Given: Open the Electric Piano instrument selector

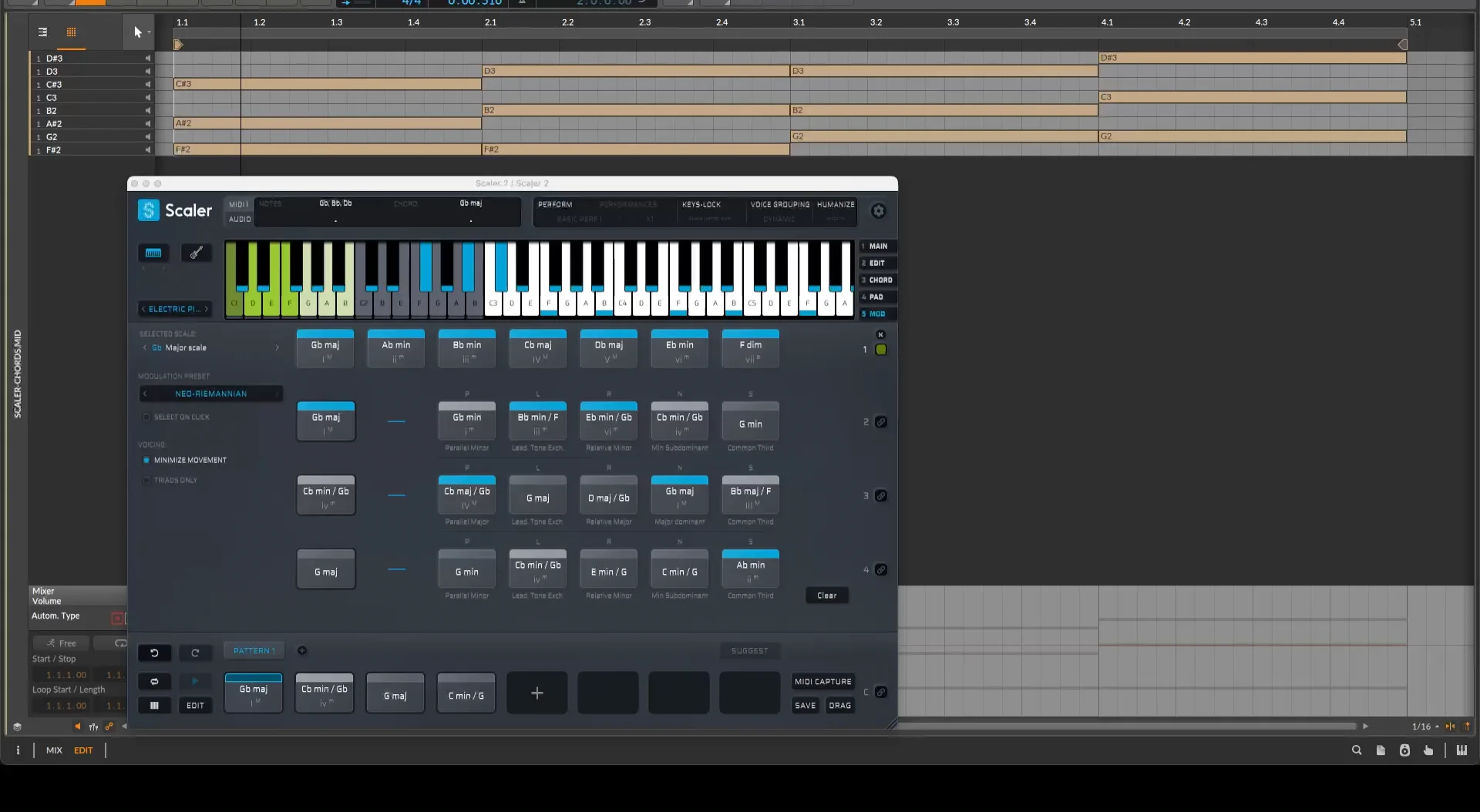Looking at the screenshot, I should (x=174, y=309).
